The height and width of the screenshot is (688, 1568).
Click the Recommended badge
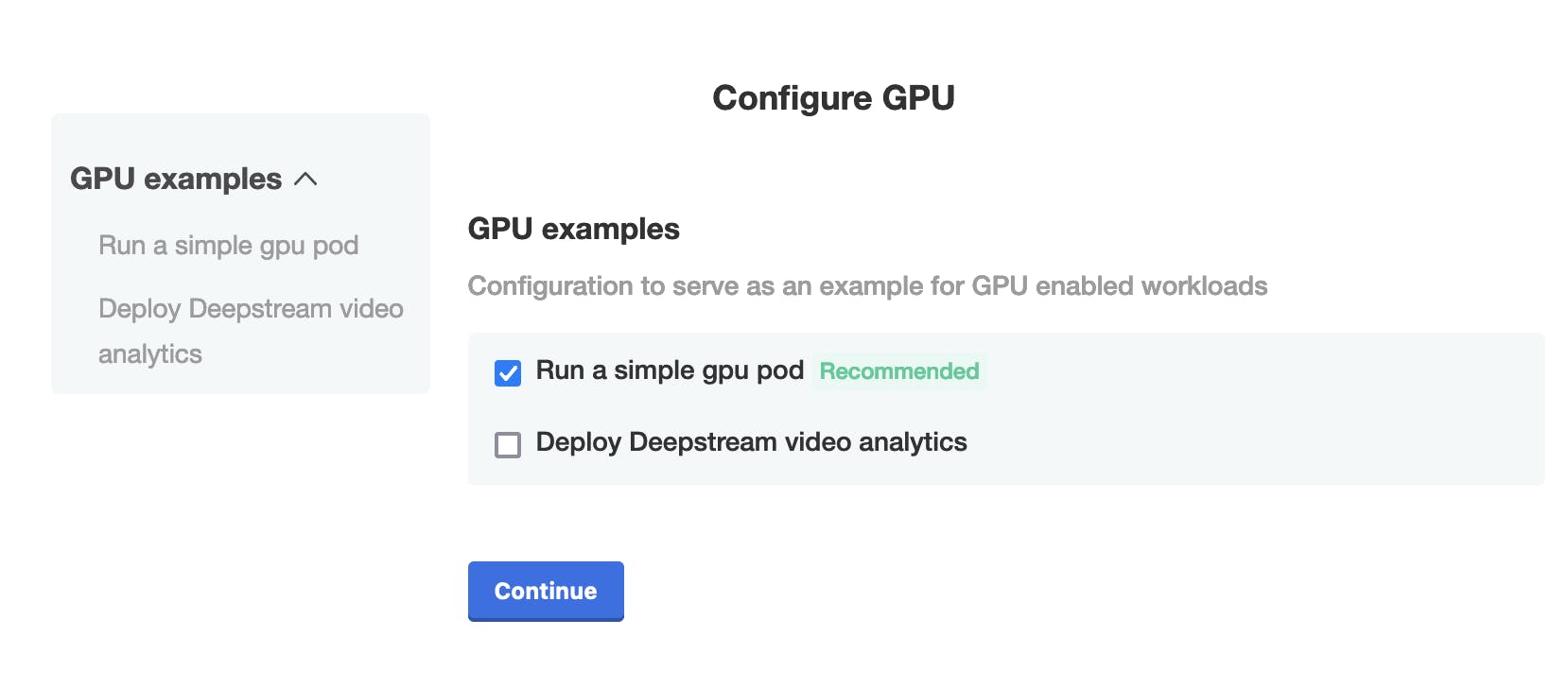coord(898,370)
